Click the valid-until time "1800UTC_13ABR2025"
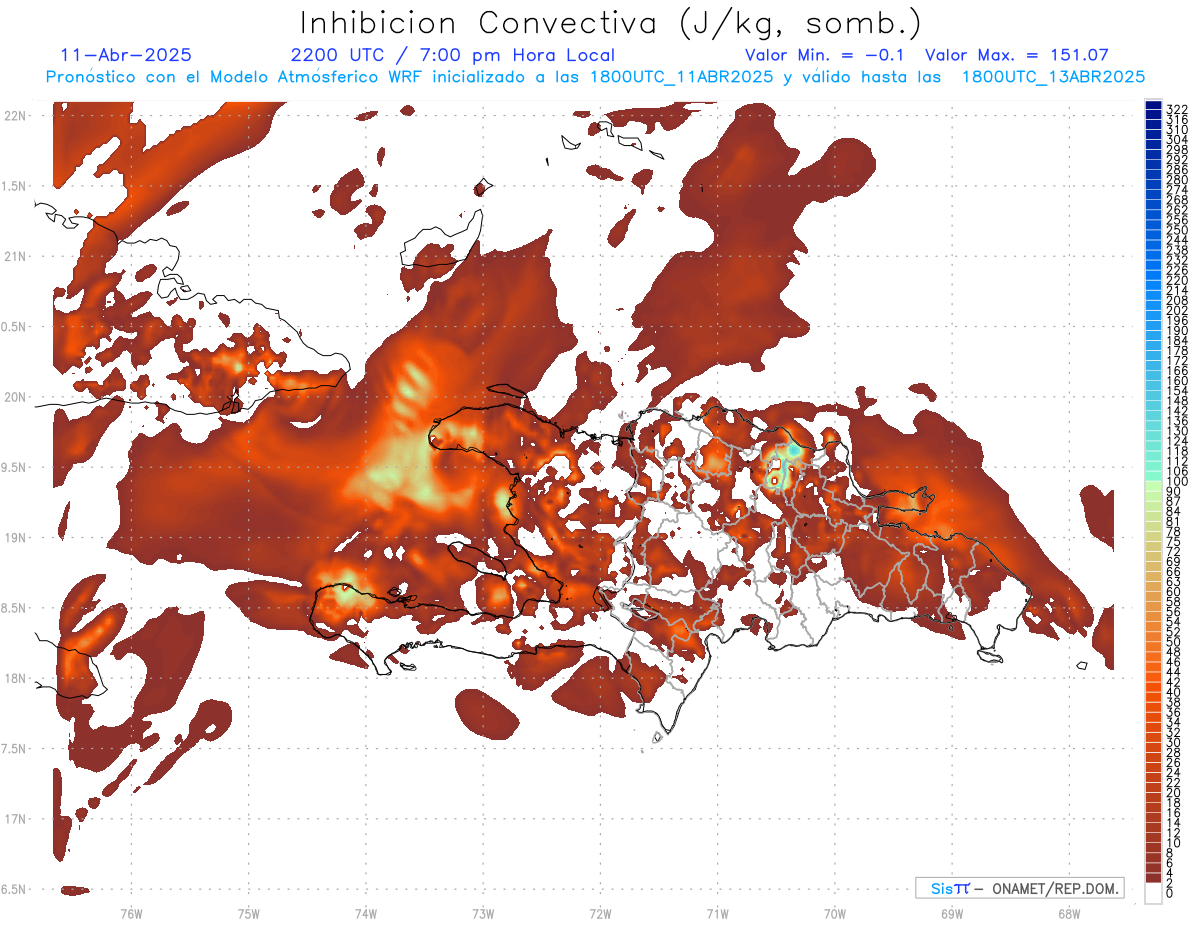The width and height of the screenshot is (1200, 927). pyautogui.click(x=1054, y=77)
